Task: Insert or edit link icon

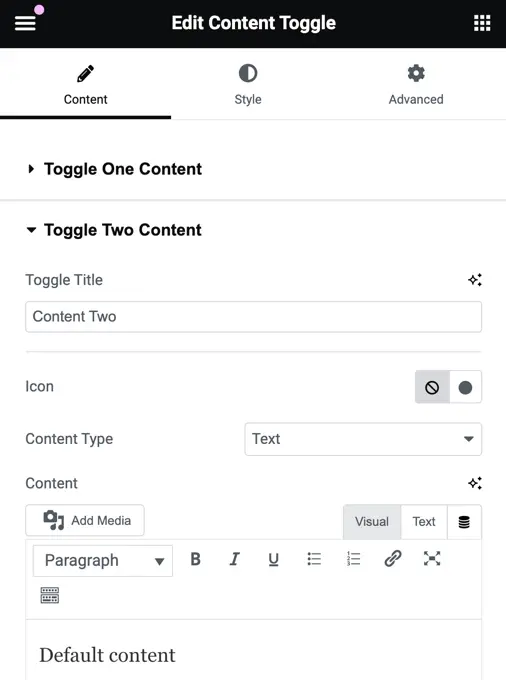Action: [x=393, y=559]
